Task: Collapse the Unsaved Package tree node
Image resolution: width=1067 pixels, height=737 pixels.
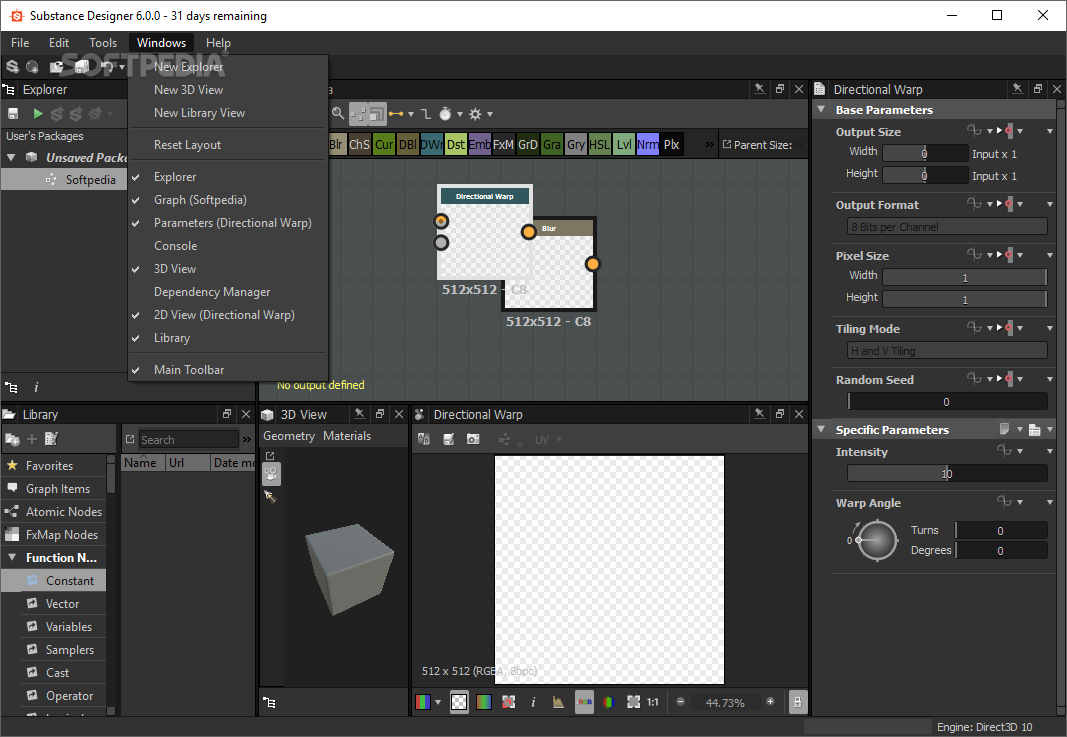Action: pos(11,158)
